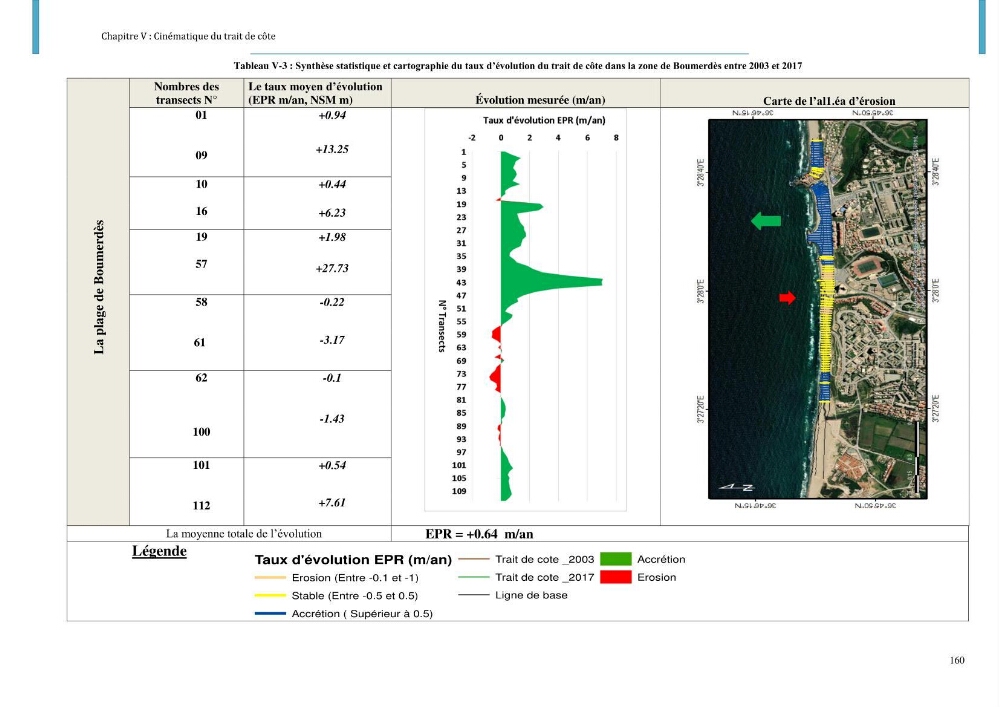Click legend text 'Accrétion ( Supérieur à 0.5)'

[362, 614]
